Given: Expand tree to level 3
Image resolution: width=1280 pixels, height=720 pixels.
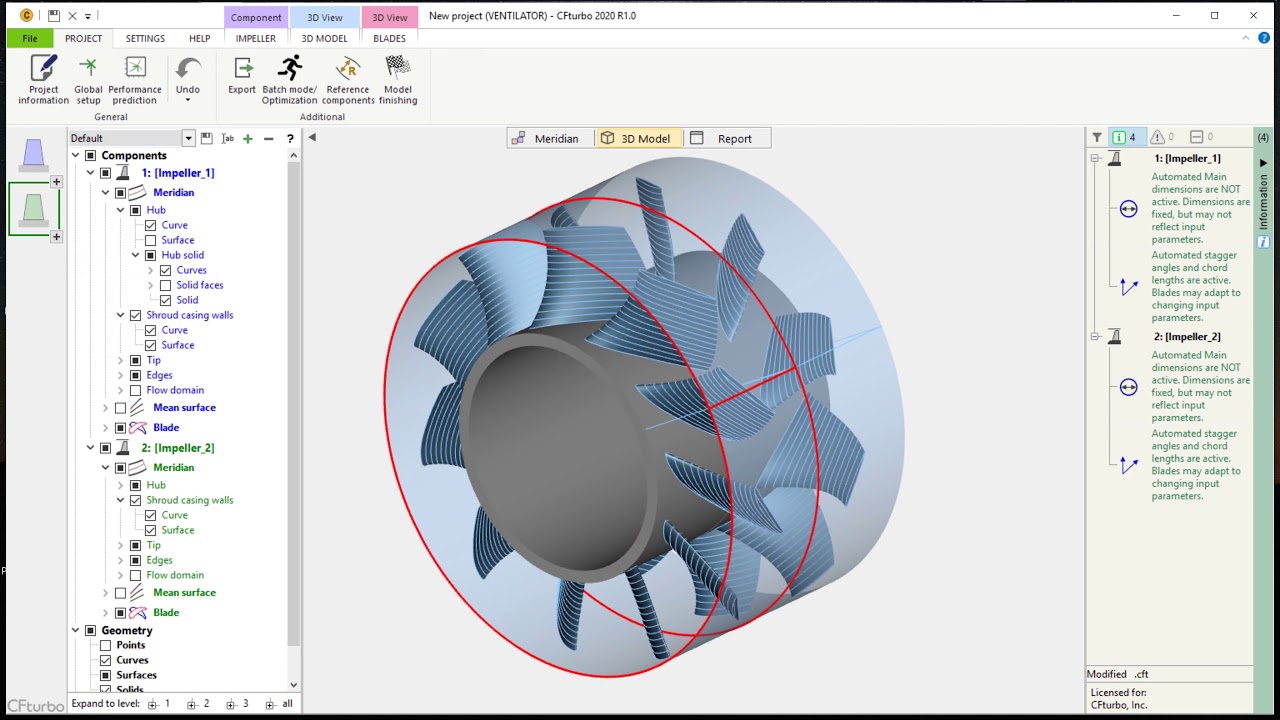Looking at the screenshot, I should click(238, 704).
